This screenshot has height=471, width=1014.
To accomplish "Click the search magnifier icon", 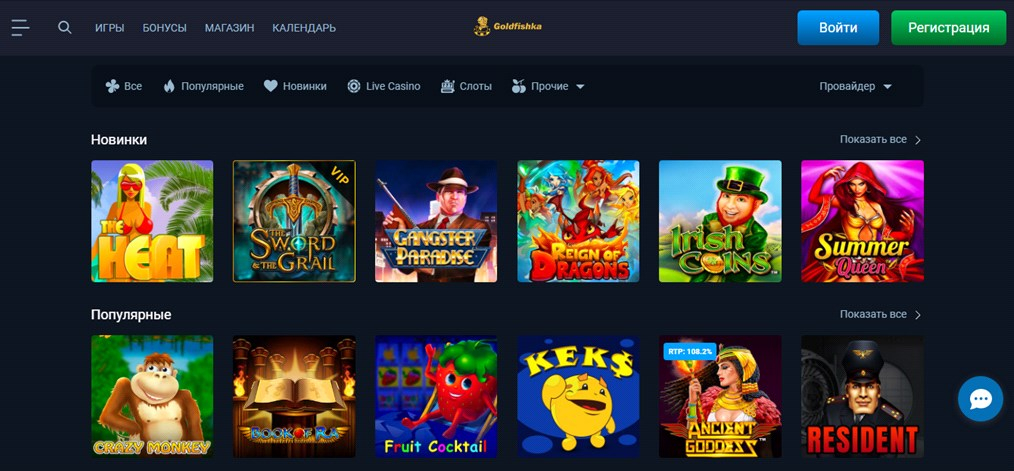I will 65,28.
